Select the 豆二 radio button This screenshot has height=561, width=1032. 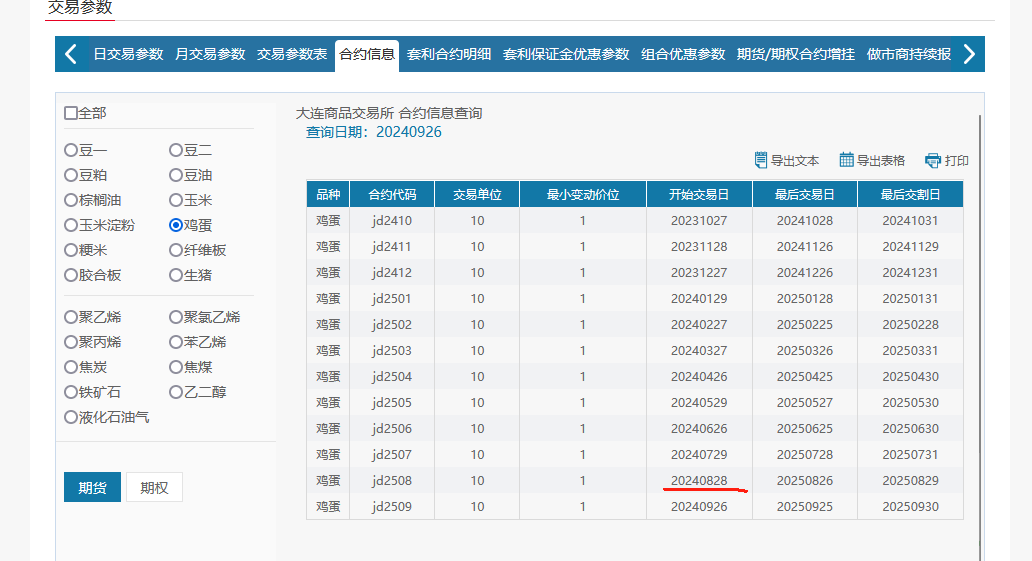175,150
